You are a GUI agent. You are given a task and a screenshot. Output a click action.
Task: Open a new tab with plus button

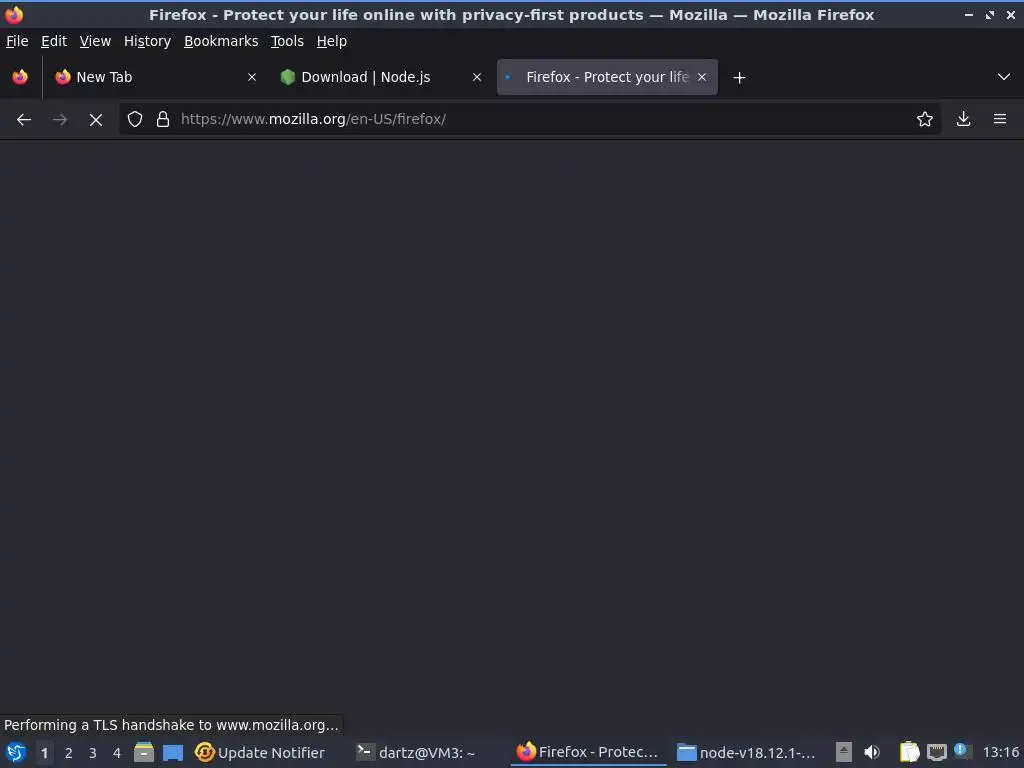(x=739, y=78)
